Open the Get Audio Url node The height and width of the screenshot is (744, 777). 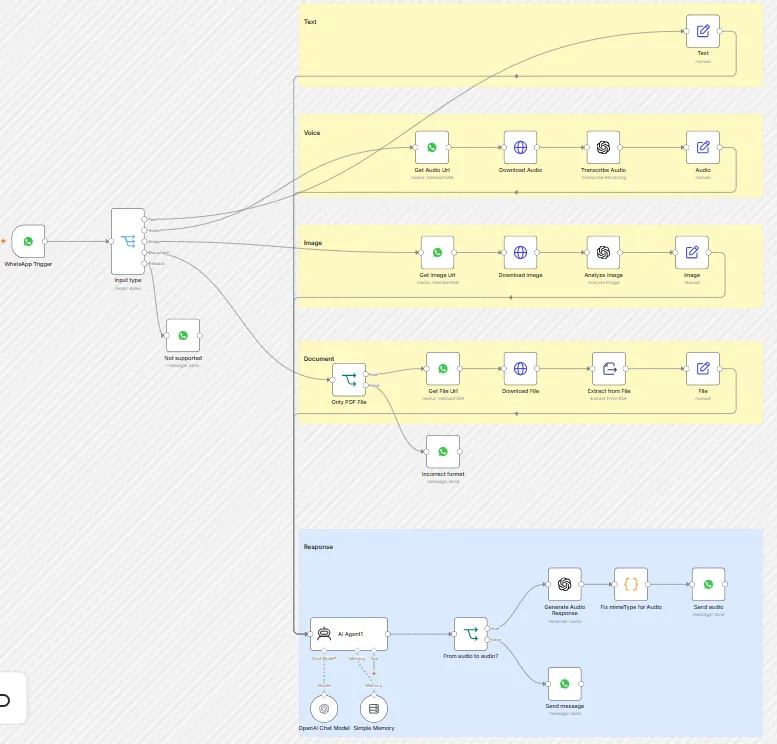click(x=432, y=147)
